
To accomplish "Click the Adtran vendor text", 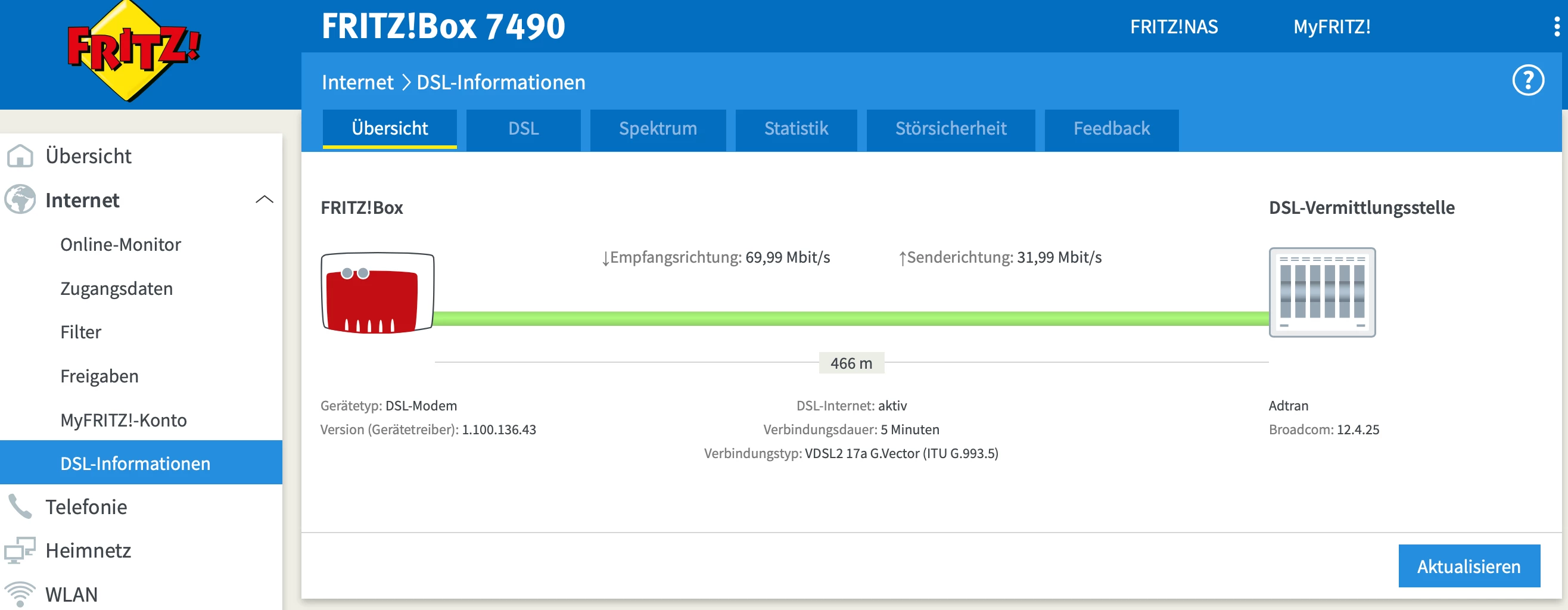I will (x=1288, y=406).
